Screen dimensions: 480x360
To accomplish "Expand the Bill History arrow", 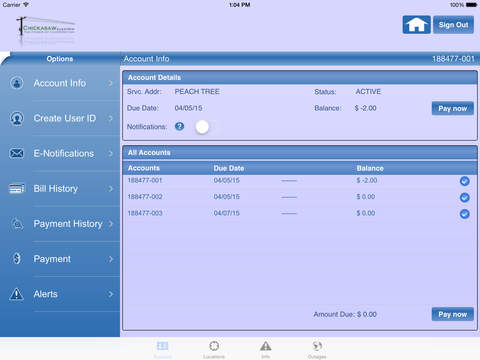I will click(111, 189).
